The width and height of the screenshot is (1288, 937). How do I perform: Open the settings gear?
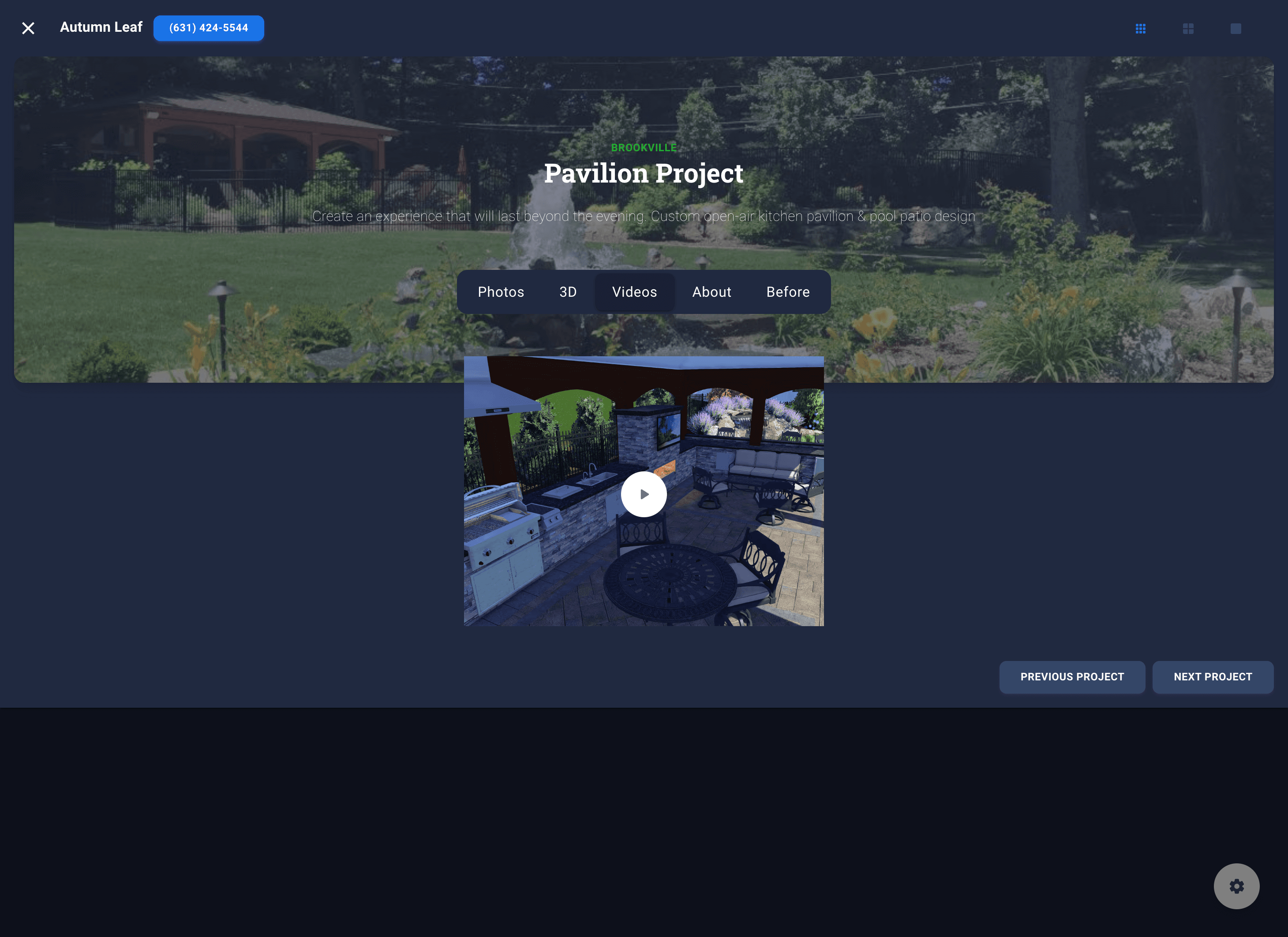click(x=1237, y=886)
